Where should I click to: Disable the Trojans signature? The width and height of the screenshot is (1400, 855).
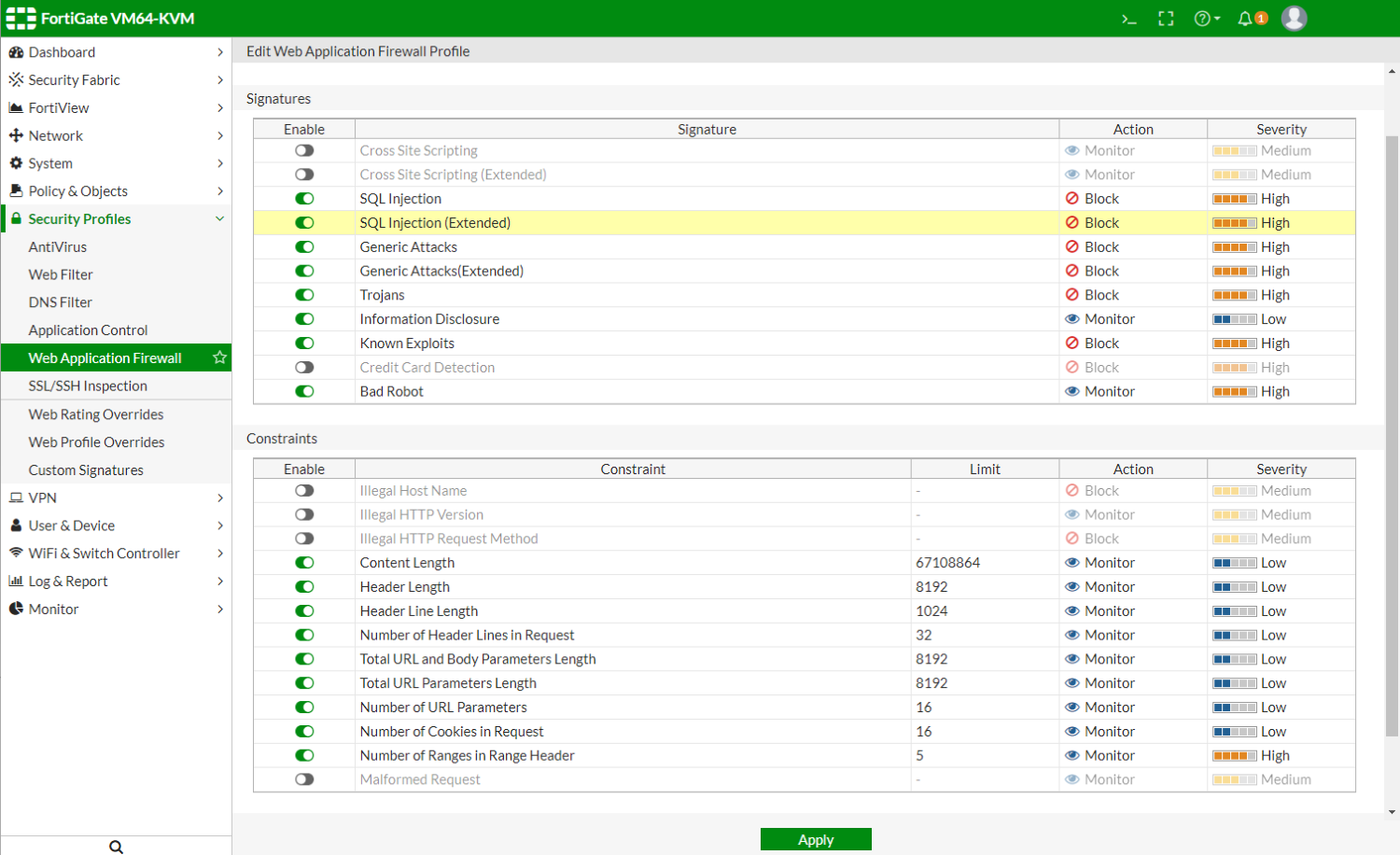303,294
